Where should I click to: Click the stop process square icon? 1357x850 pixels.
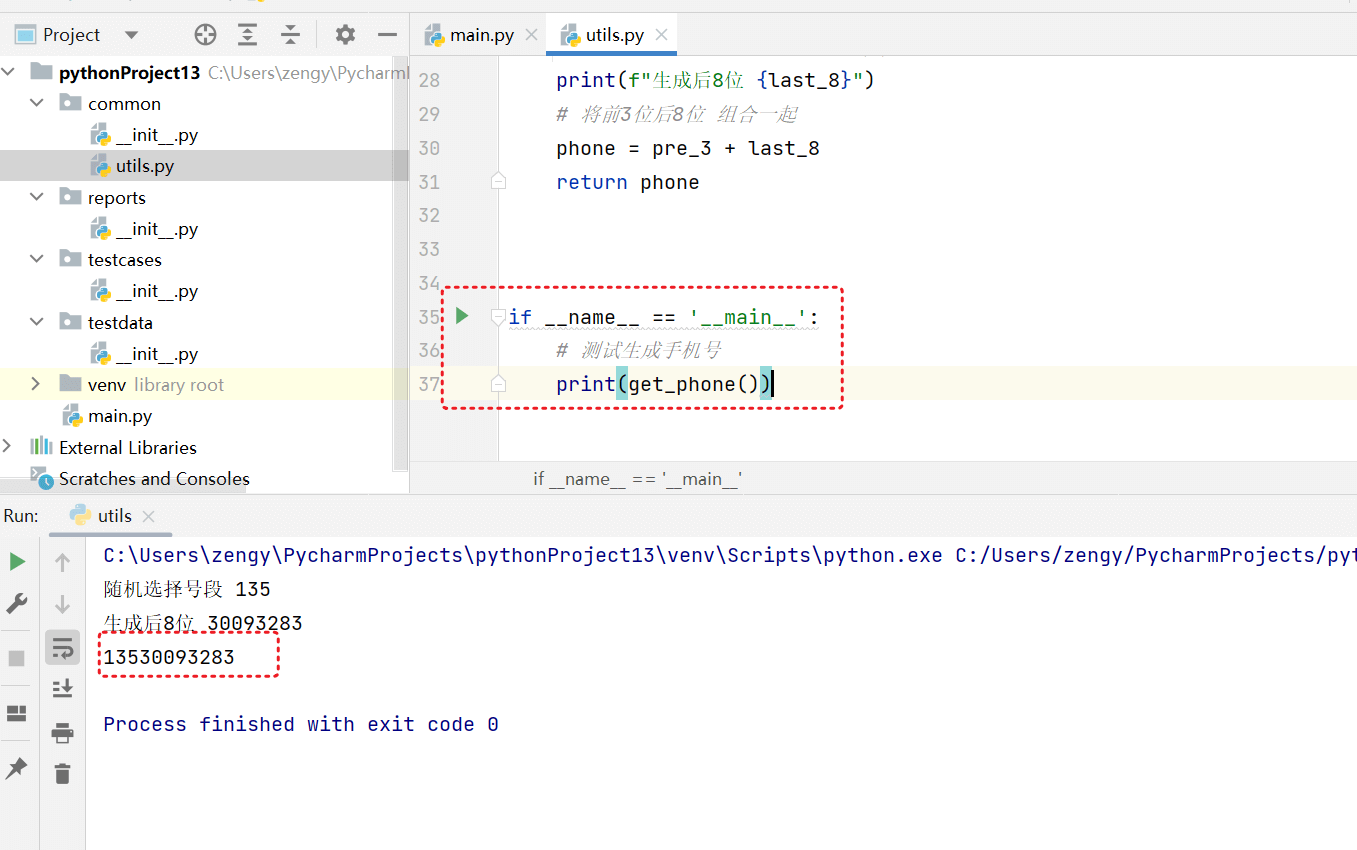17,658
